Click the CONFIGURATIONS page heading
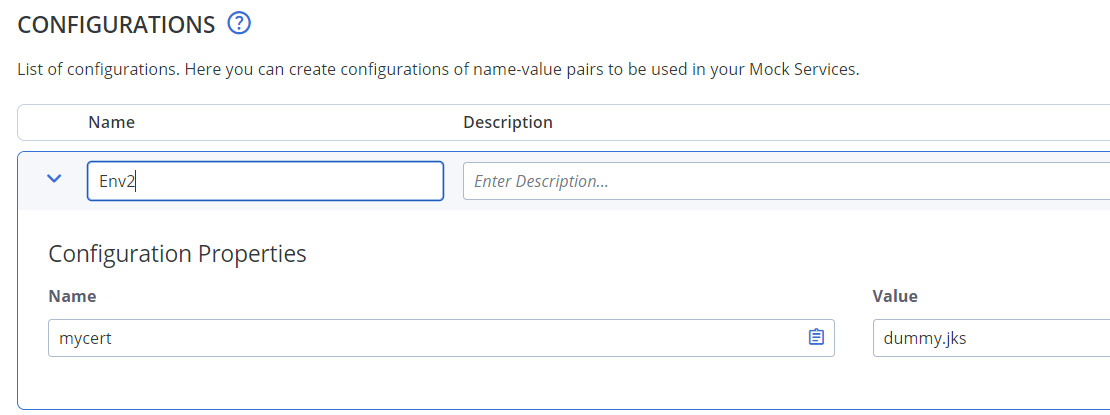Screen dimensions: 1110x415 pyautogui.click(x=116, y=25)
